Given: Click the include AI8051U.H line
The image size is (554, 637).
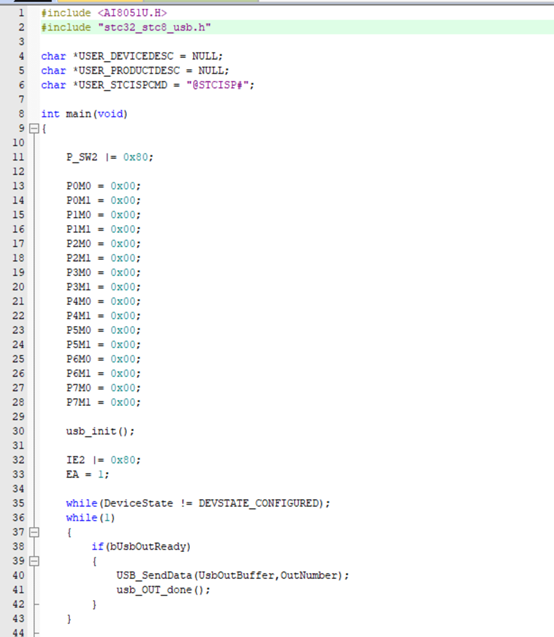Looking at the screenshot, I should 104,13.
